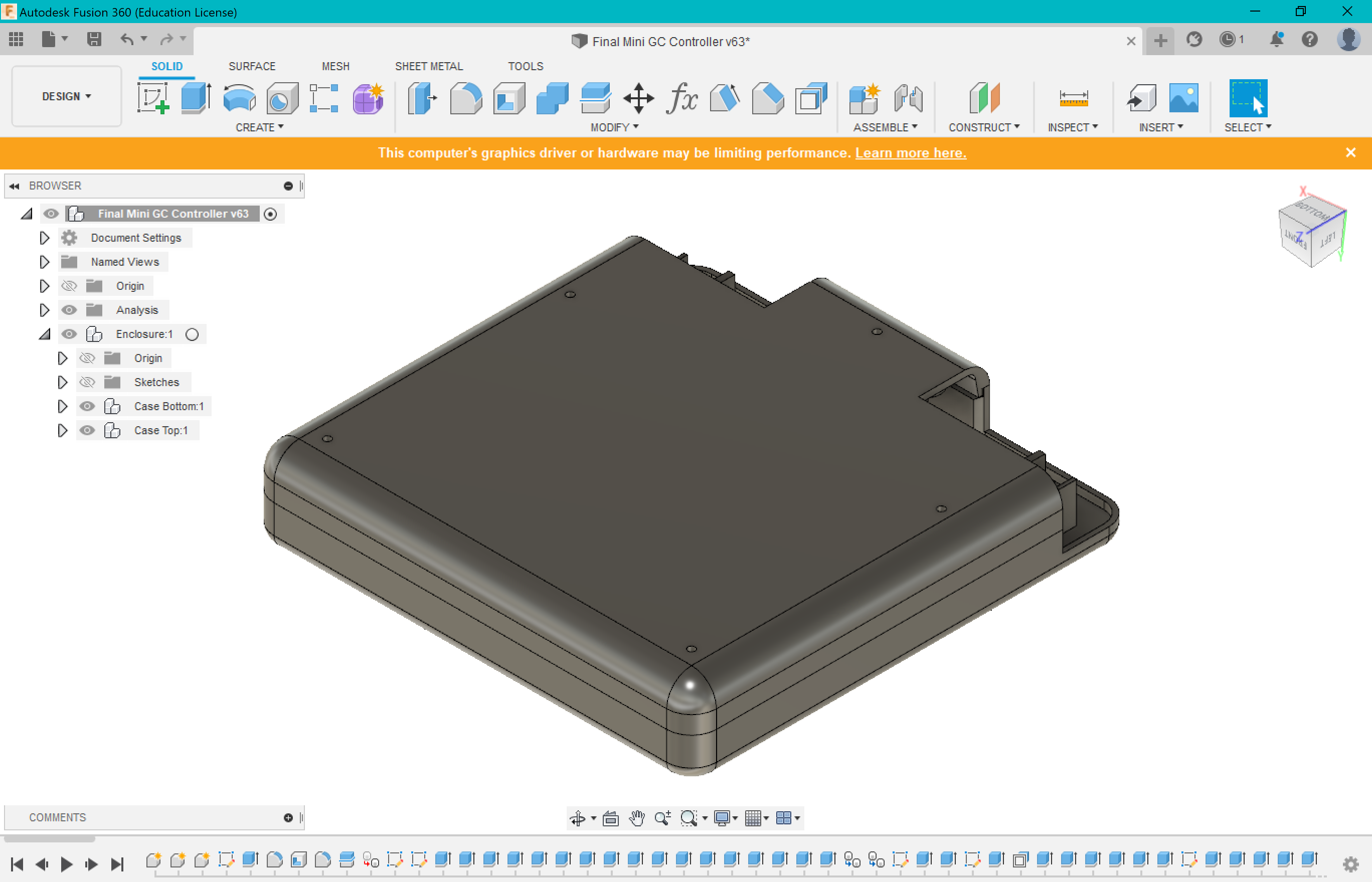Select the Measure tool under Inspect
This screenshot has height=882, width=1372.
click(x=1073, y=98)
